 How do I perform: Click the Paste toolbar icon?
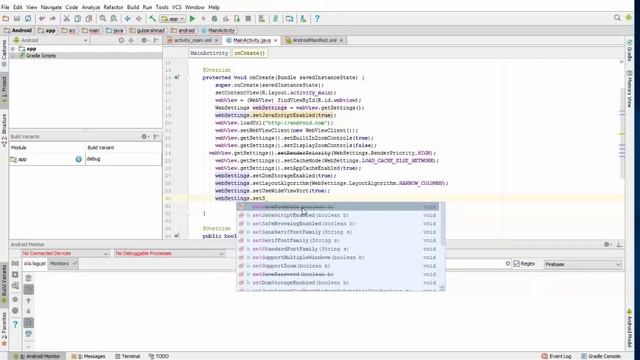coord(89,19)
